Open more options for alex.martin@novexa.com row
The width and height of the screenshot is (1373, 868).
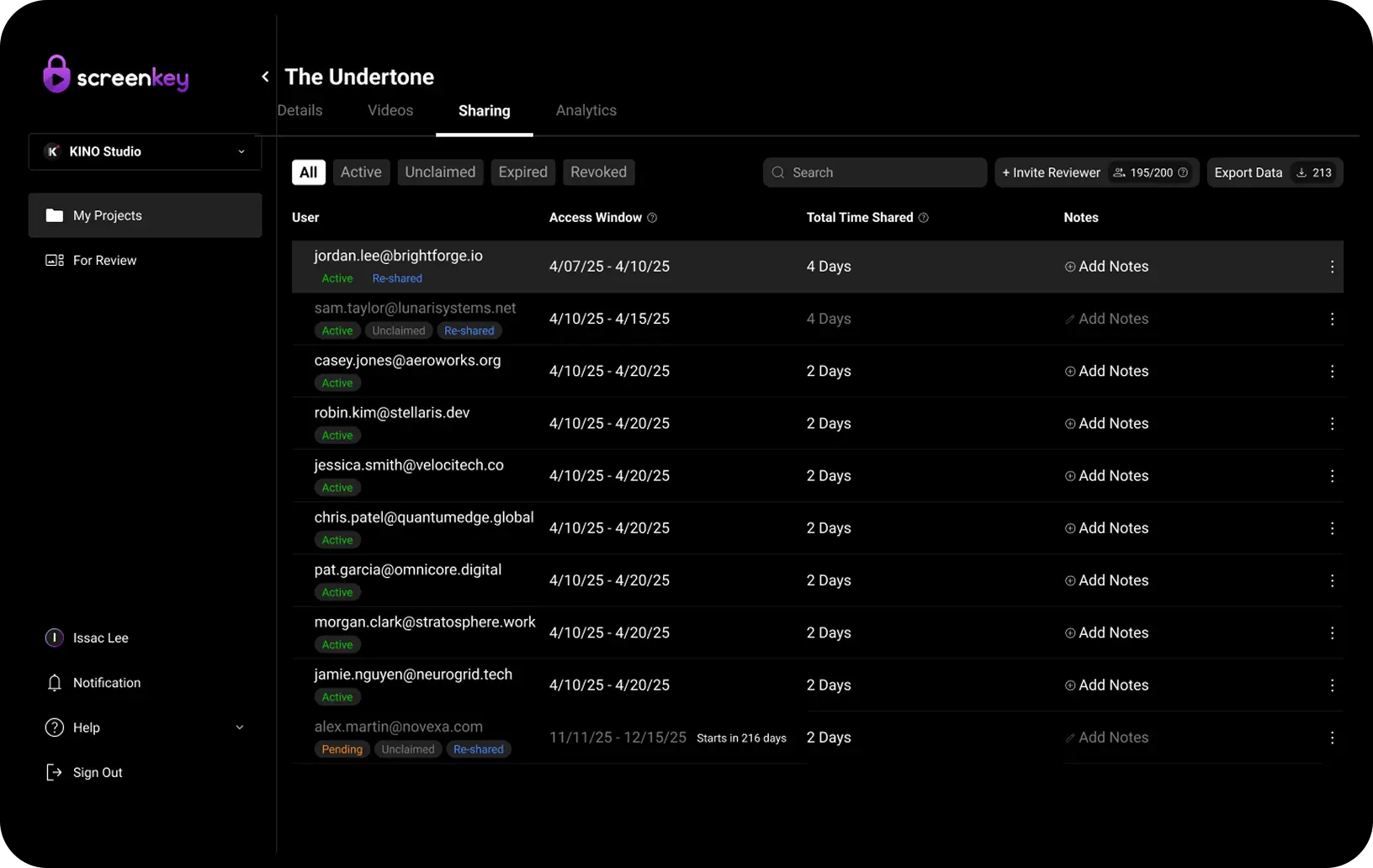pyautogui.click(x=1332, y=738)
